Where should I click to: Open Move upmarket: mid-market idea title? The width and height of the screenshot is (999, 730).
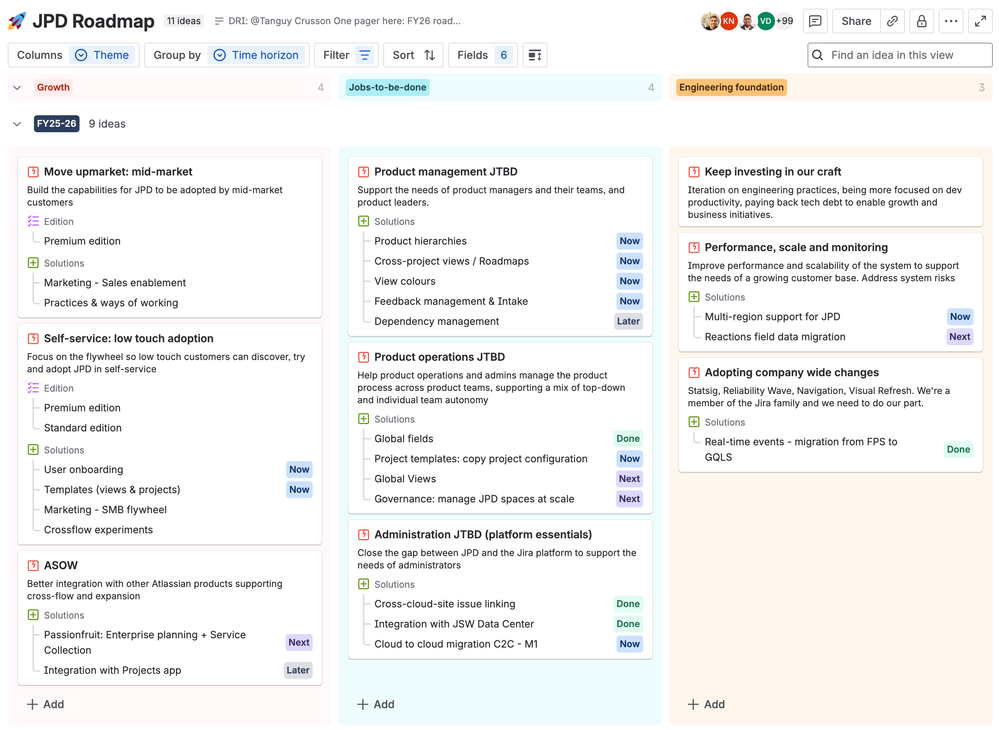pyautogui.click(x=118, y=172)
